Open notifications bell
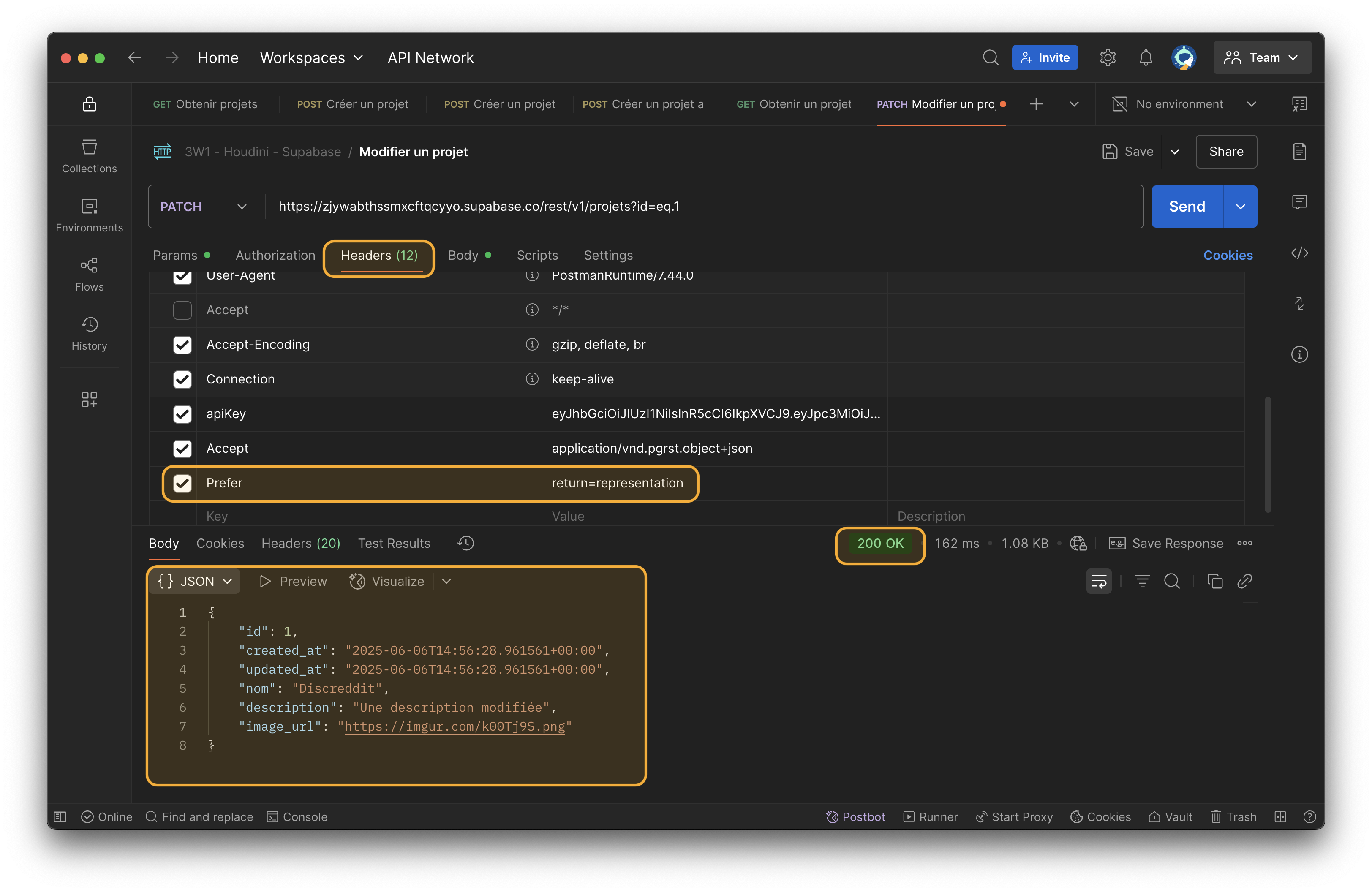Screen dimensions: 1372x892 1146,57
